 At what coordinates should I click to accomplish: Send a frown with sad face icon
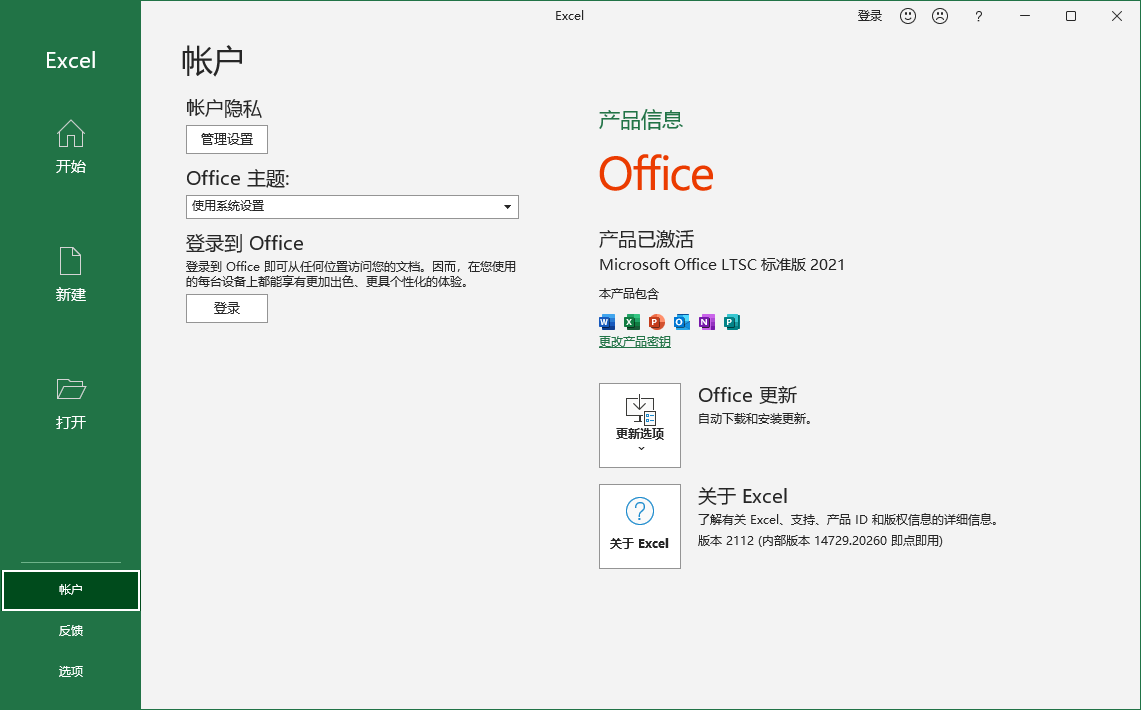pyautogui.click(x=940, y=16)
